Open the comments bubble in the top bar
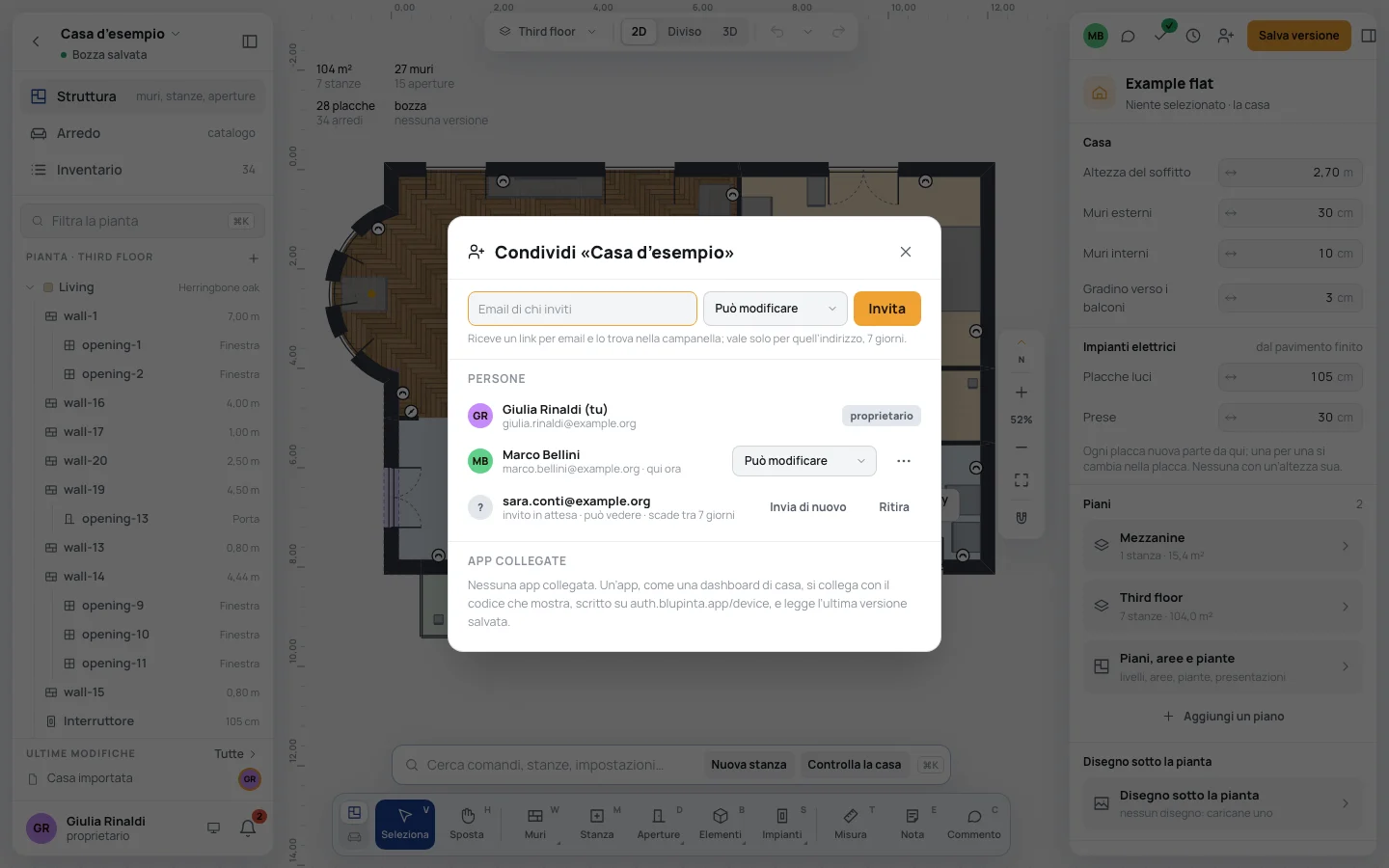This screenshot has width=1389, height=868. pos(1128,36)
